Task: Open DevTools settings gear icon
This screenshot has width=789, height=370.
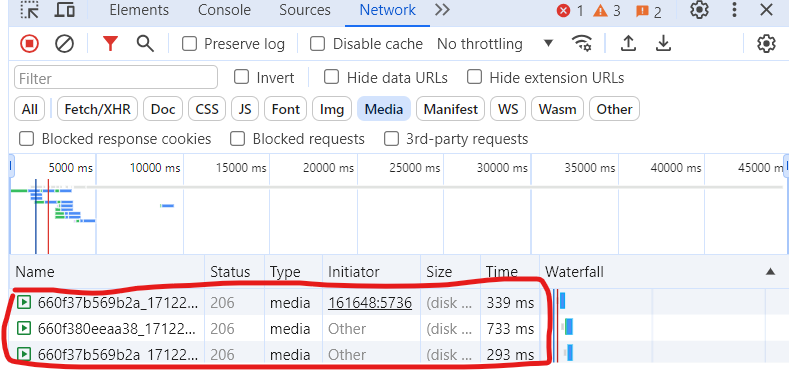Action: 699,10
